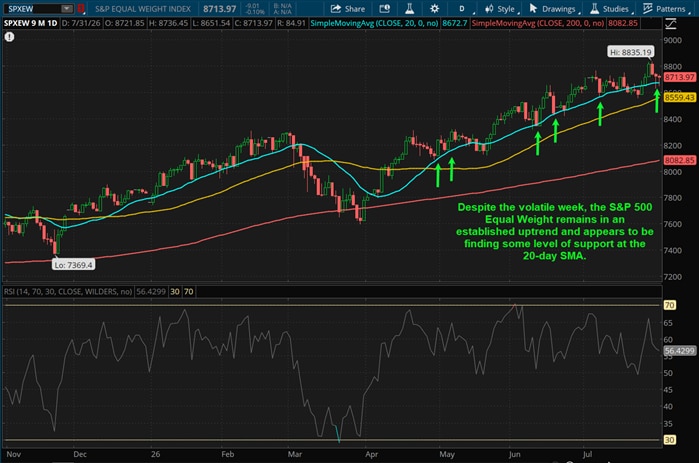Screen dimensions: 699x463
Task: Click the exclamation warning icon on the chart
Action: (x=9, y=37)
